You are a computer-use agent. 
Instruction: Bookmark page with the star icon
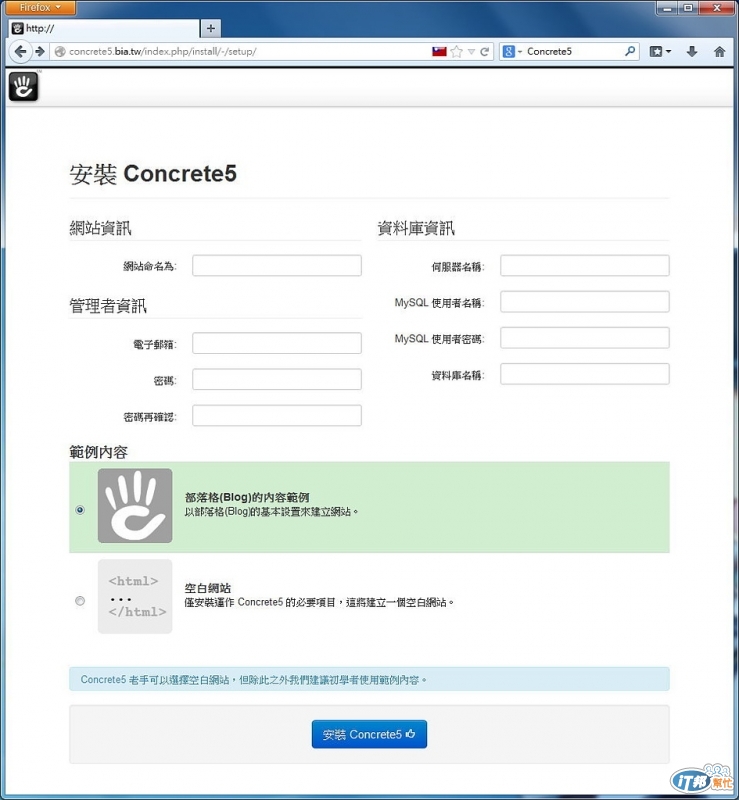click(457, 52)
